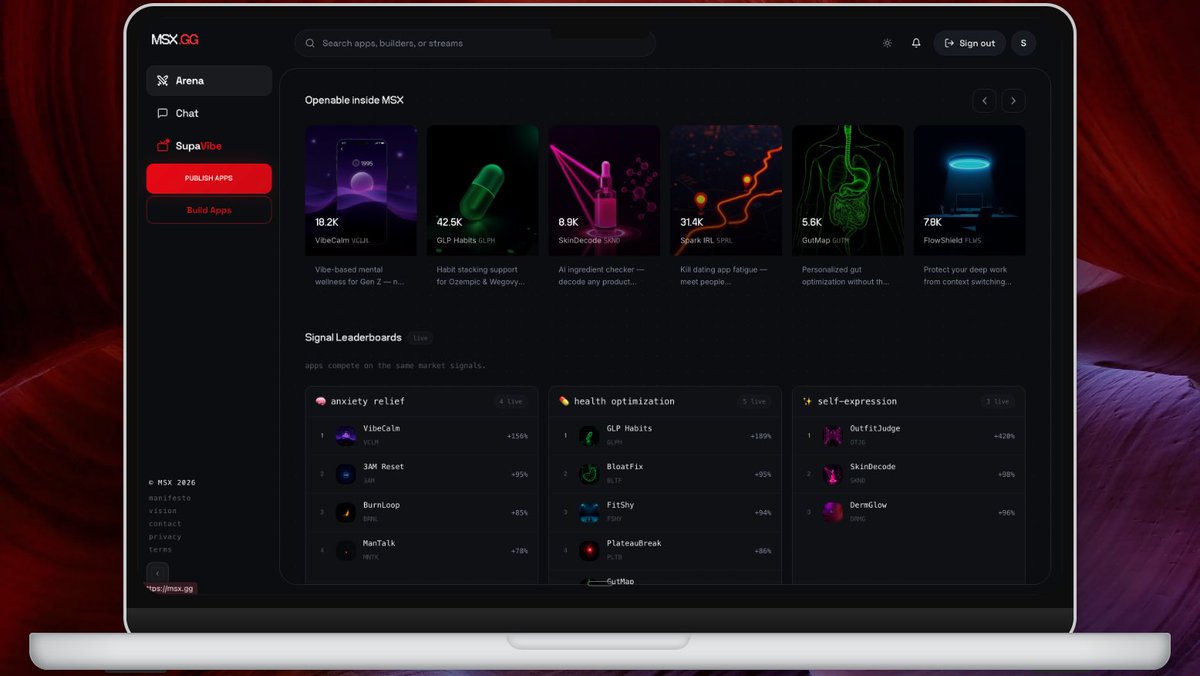Image resolution: width=1200 pixels, height=676 pixels.
Task: Show the previous apps with the left arrow
Action: pyautogui.click(x=985, y=100)
